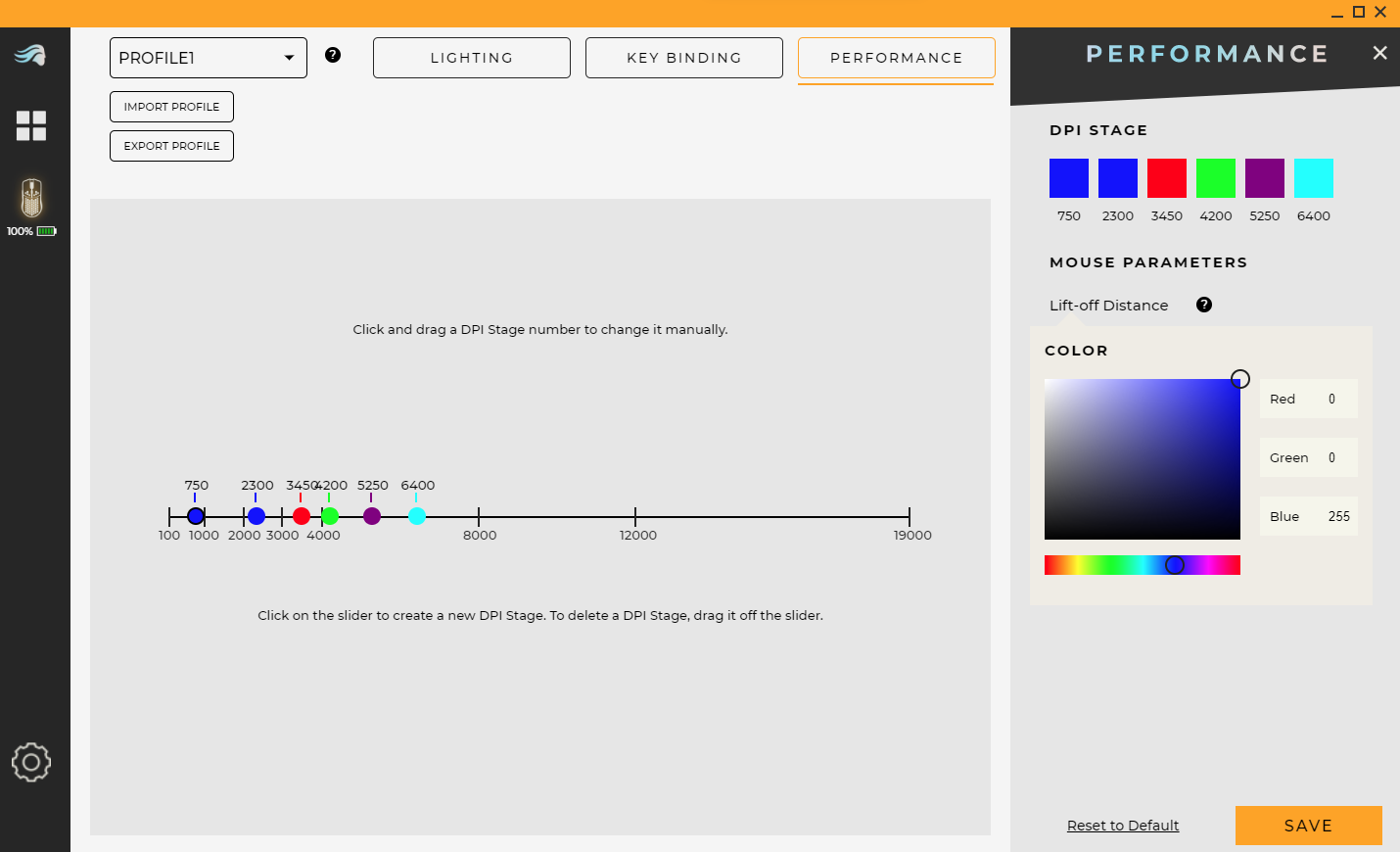
Task: Click the Green value input field
Action: (1309, 457)
